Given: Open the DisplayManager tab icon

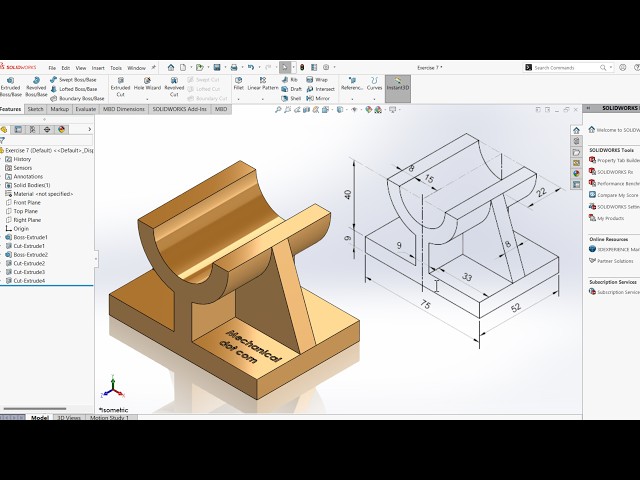Looking at the screenshot, I should 61,129.
